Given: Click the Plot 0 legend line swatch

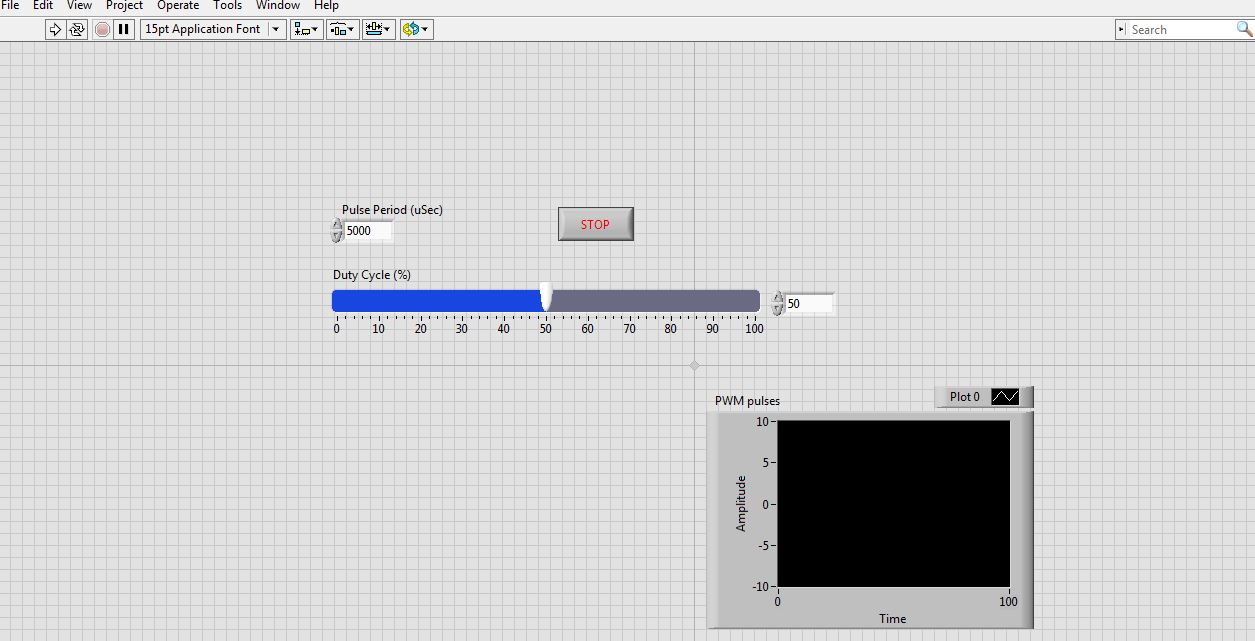Looking at the screenshot, I should pos(1004,397).
